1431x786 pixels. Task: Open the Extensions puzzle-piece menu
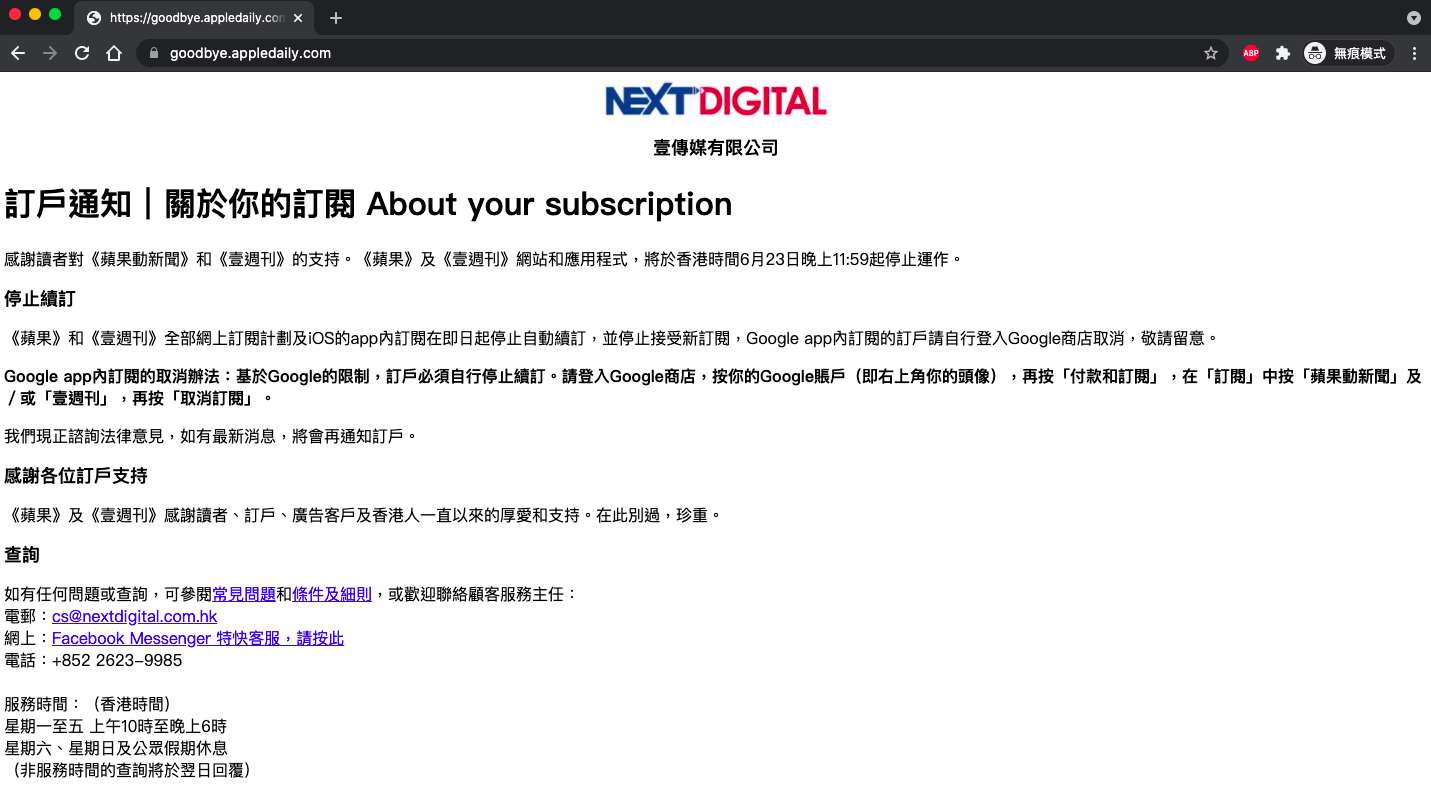click(1283, 53)
